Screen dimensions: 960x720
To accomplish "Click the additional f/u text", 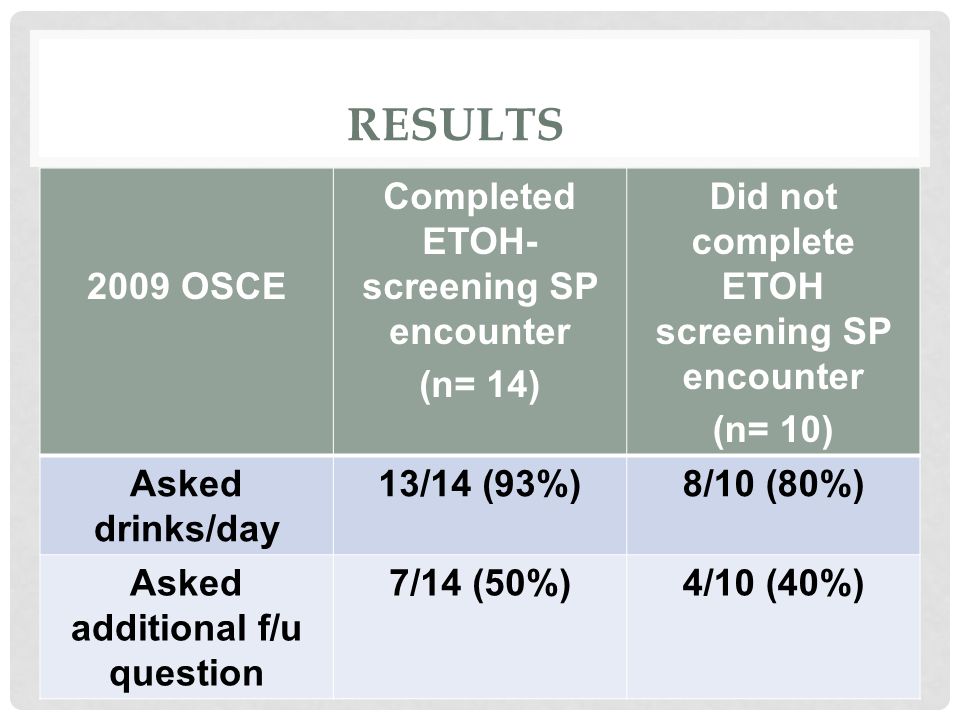I will point(186,629).
